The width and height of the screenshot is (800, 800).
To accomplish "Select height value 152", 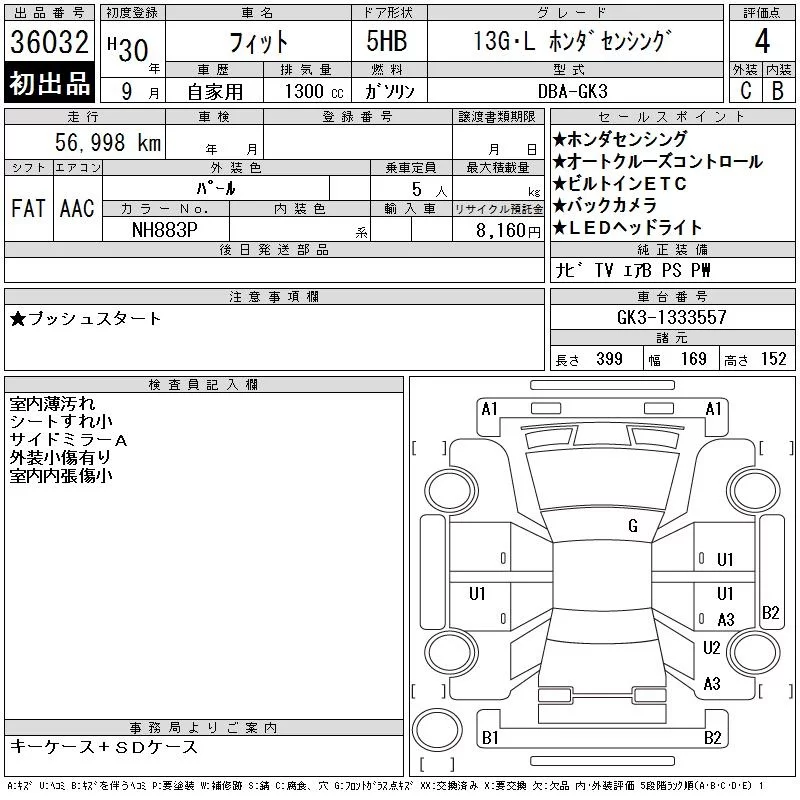I will [773, 359].
